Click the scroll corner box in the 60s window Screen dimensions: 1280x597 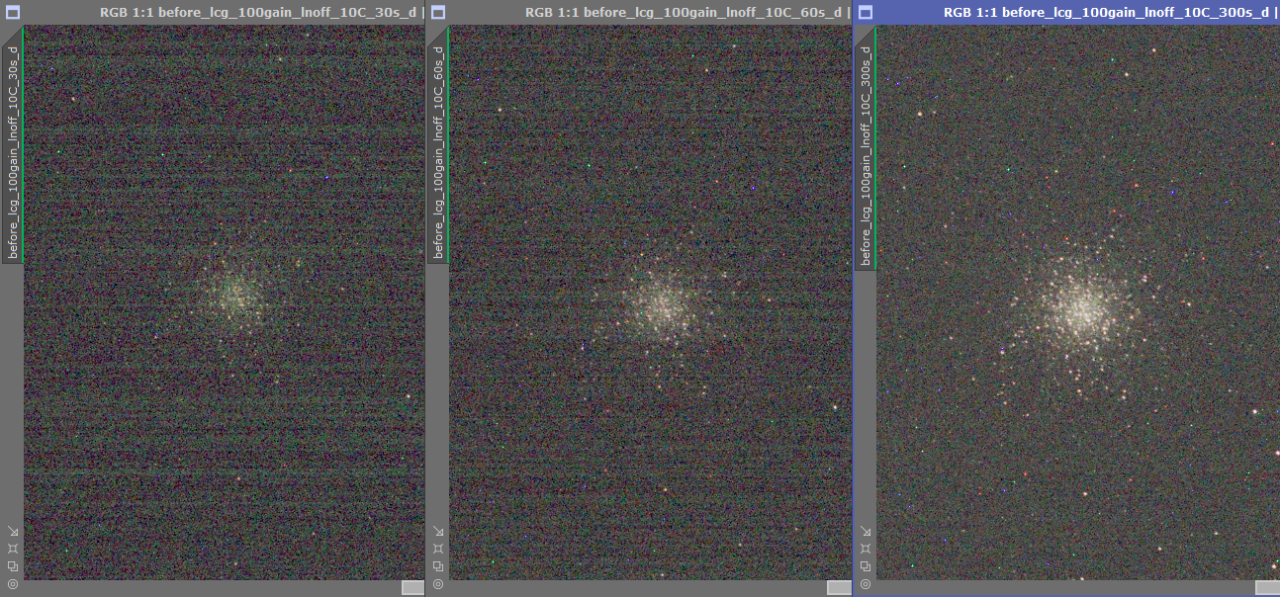(839, 588)
